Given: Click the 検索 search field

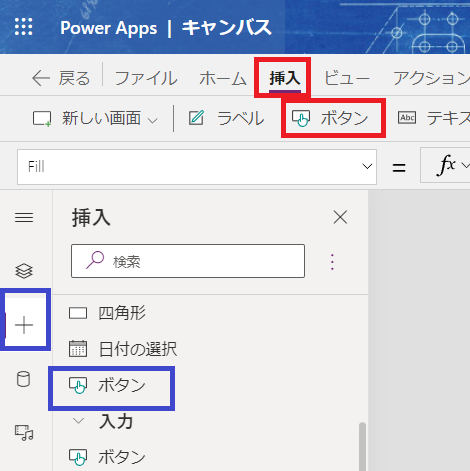Looking at the screenshot, I should (x=188, y=261).
